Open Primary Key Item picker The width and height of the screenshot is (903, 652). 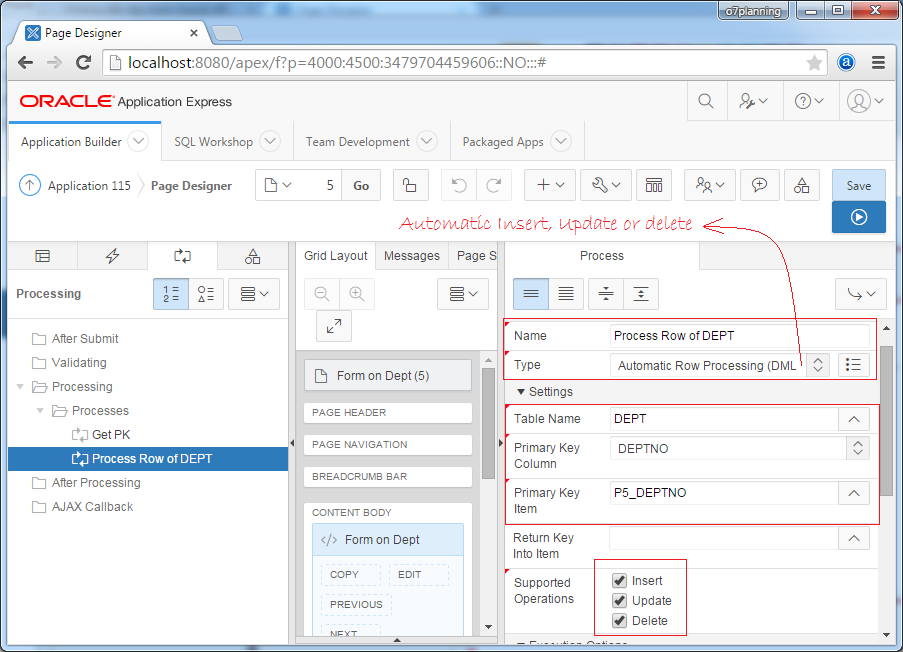[853, 493]
